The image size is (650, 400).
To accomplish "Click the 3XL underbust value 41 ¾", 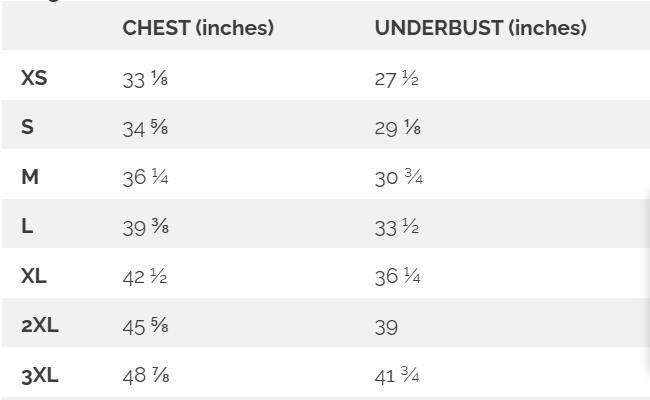I will (x=397, y=376).
